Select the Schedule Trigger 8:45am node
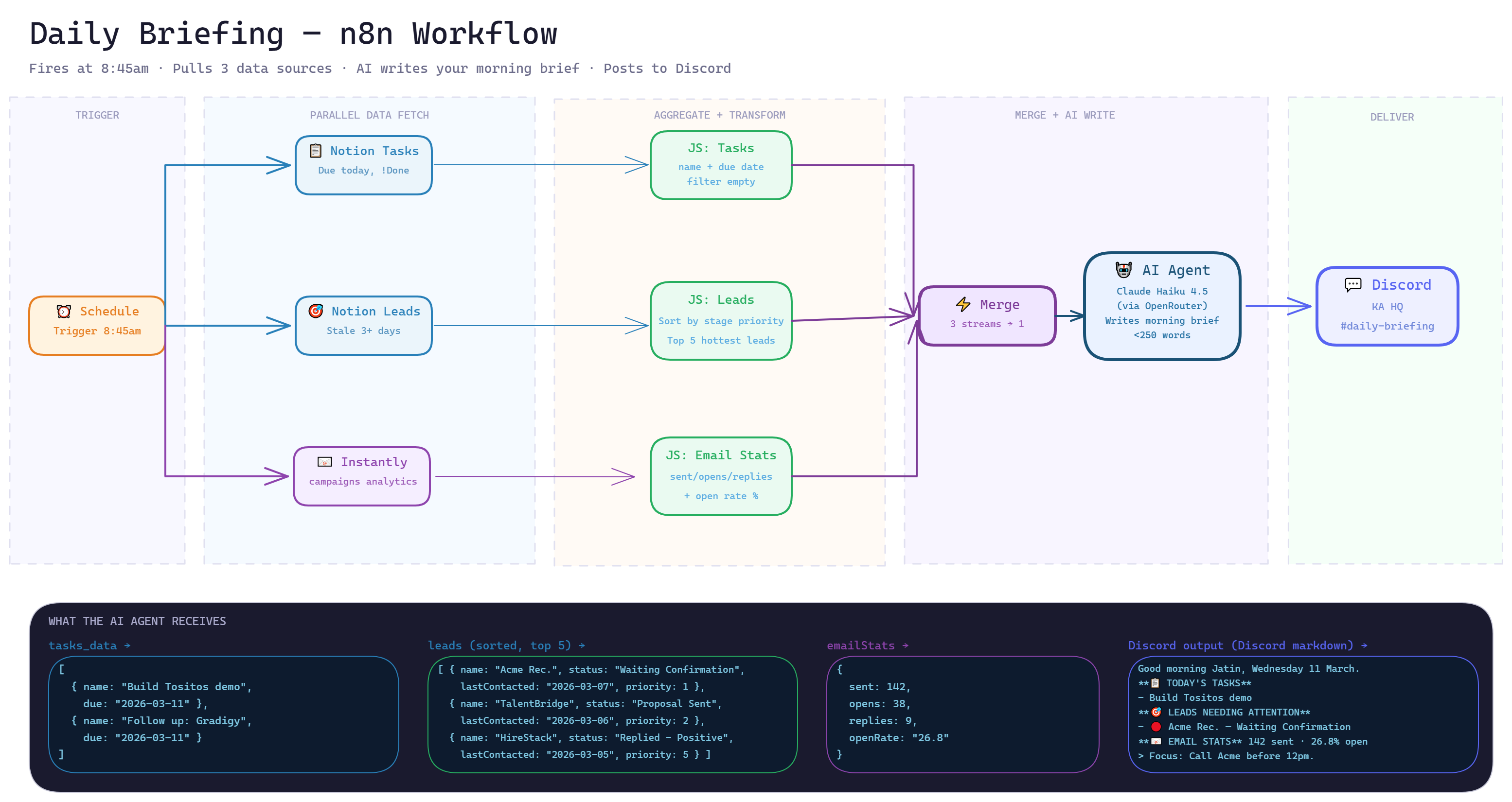The width and height of the screenshot is (1512, 802). [97, 326]
